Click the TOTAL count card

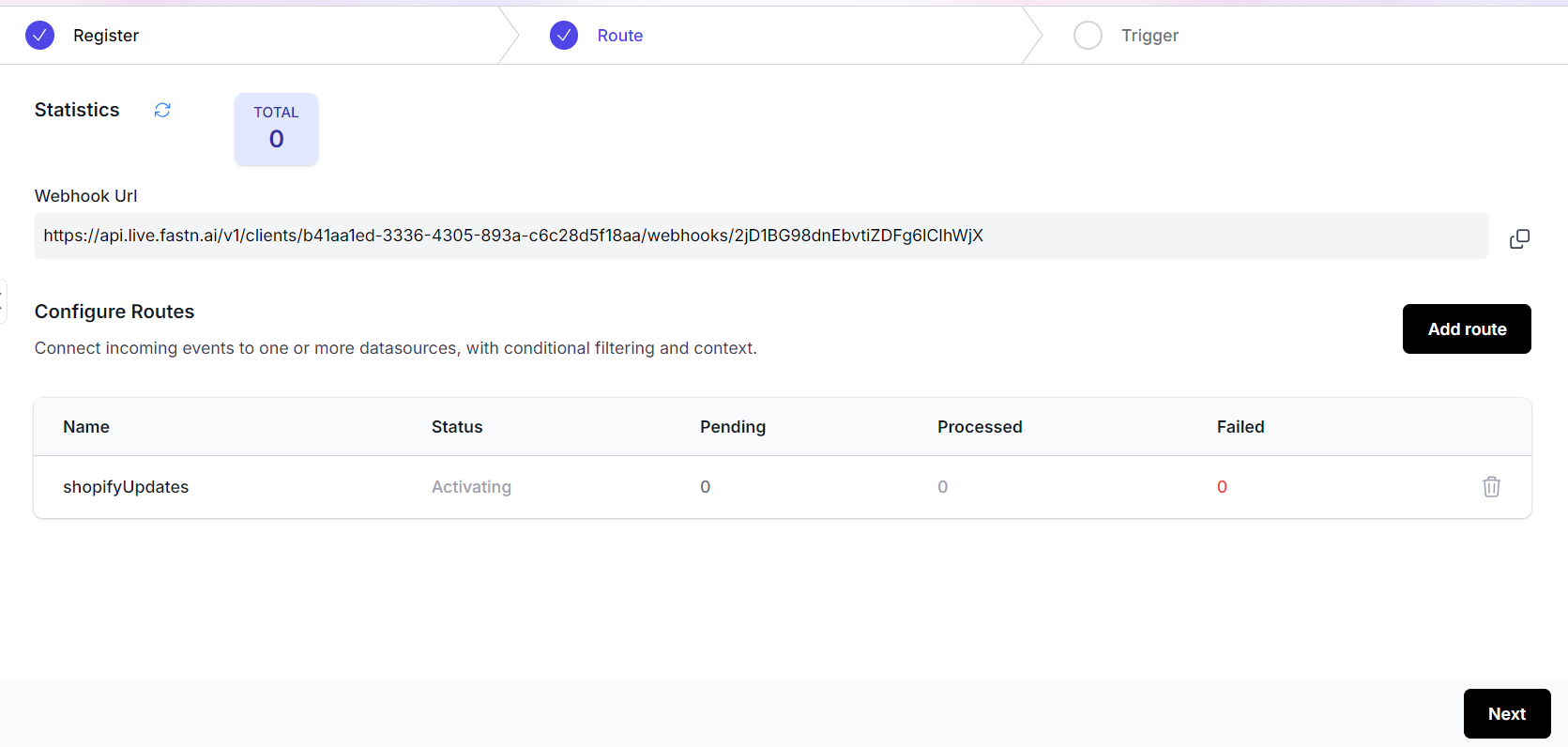pos(276,130)
